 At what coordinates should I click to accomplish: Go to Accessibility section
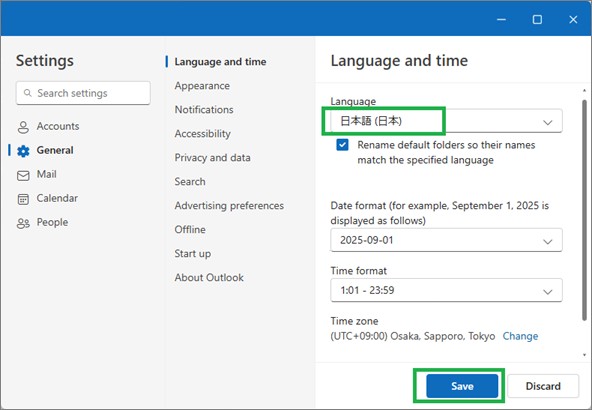pos(202,134)
